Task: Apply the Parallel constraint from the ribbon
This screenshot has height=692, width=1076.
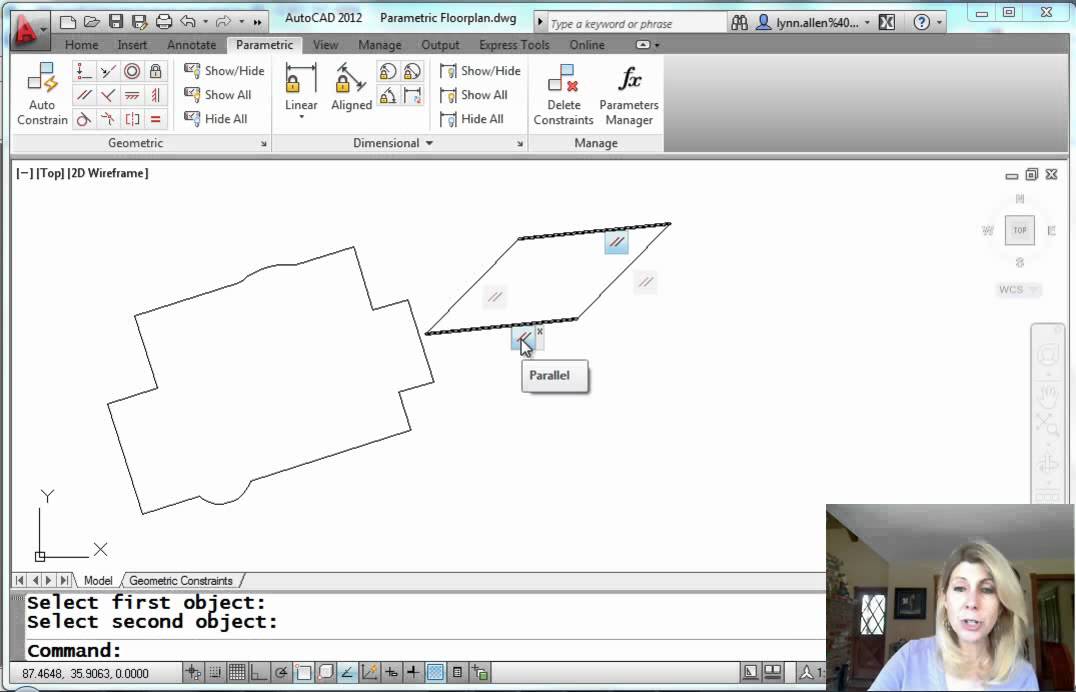Action: pos(84,95)
